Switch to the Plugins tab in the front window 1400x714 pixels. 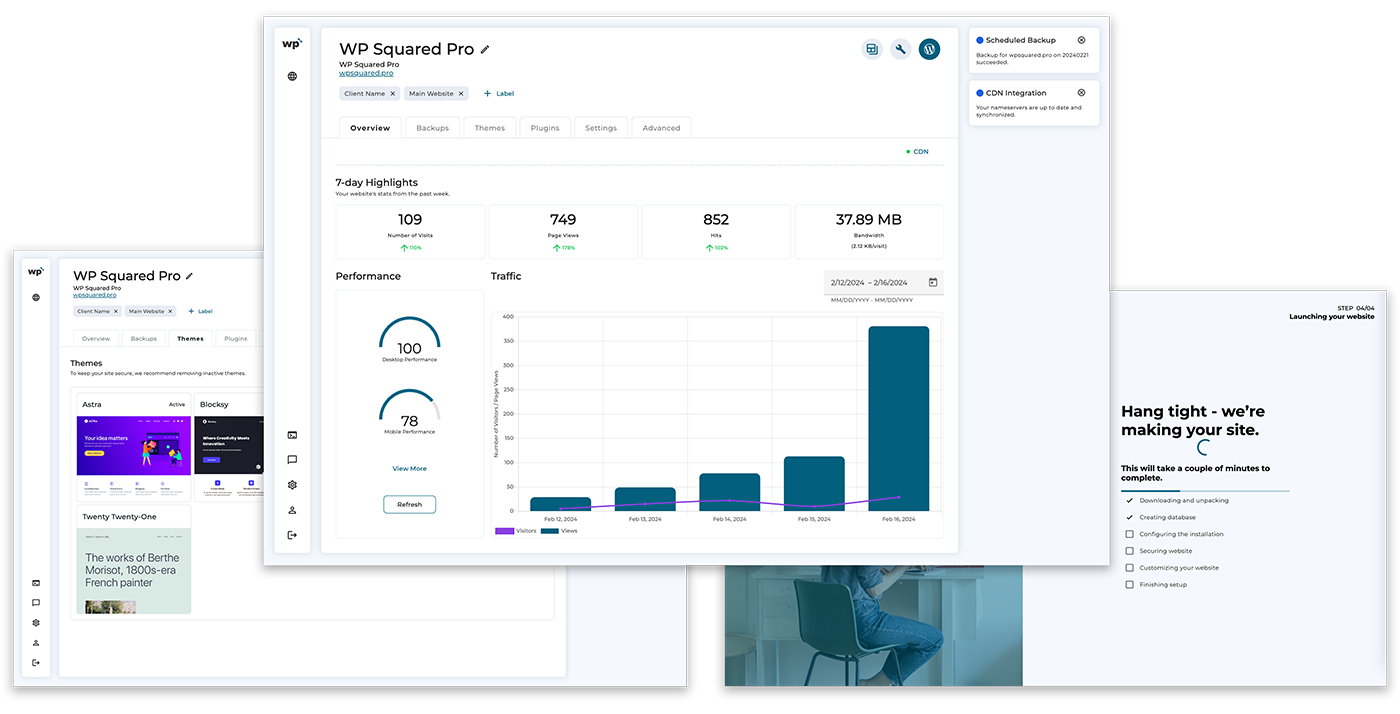coord(545,128)
